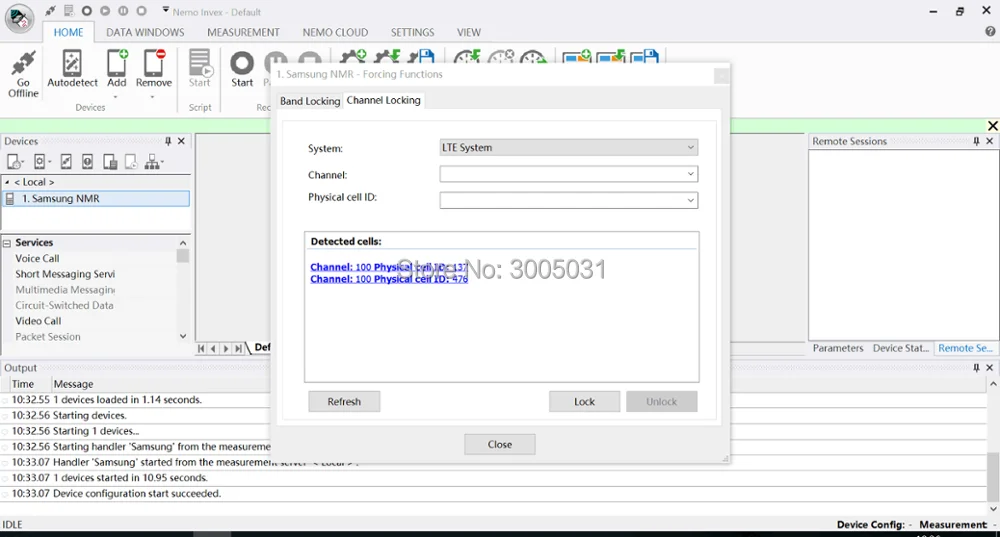This screenshot has height=537, width=1000.
Task: Click the gear with save disk icon
Action: pyautogui.click(x=422, y=57)
